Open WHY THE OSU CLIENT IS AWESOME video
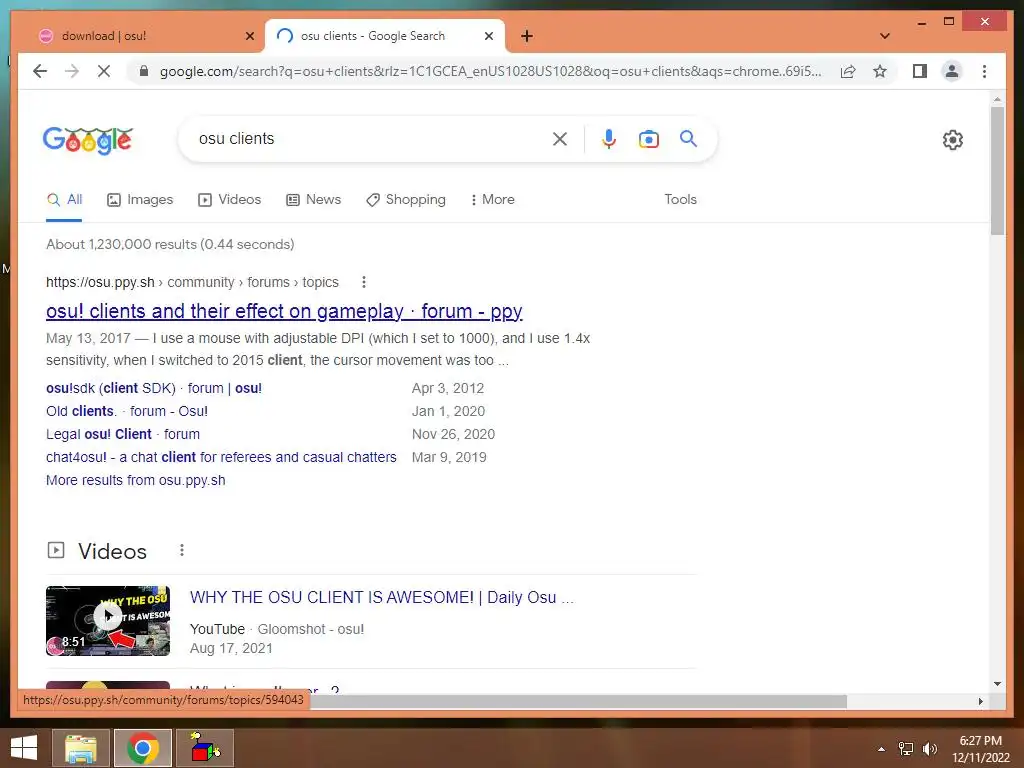The width and height of the screenshot is (1024, 768). 382,598
